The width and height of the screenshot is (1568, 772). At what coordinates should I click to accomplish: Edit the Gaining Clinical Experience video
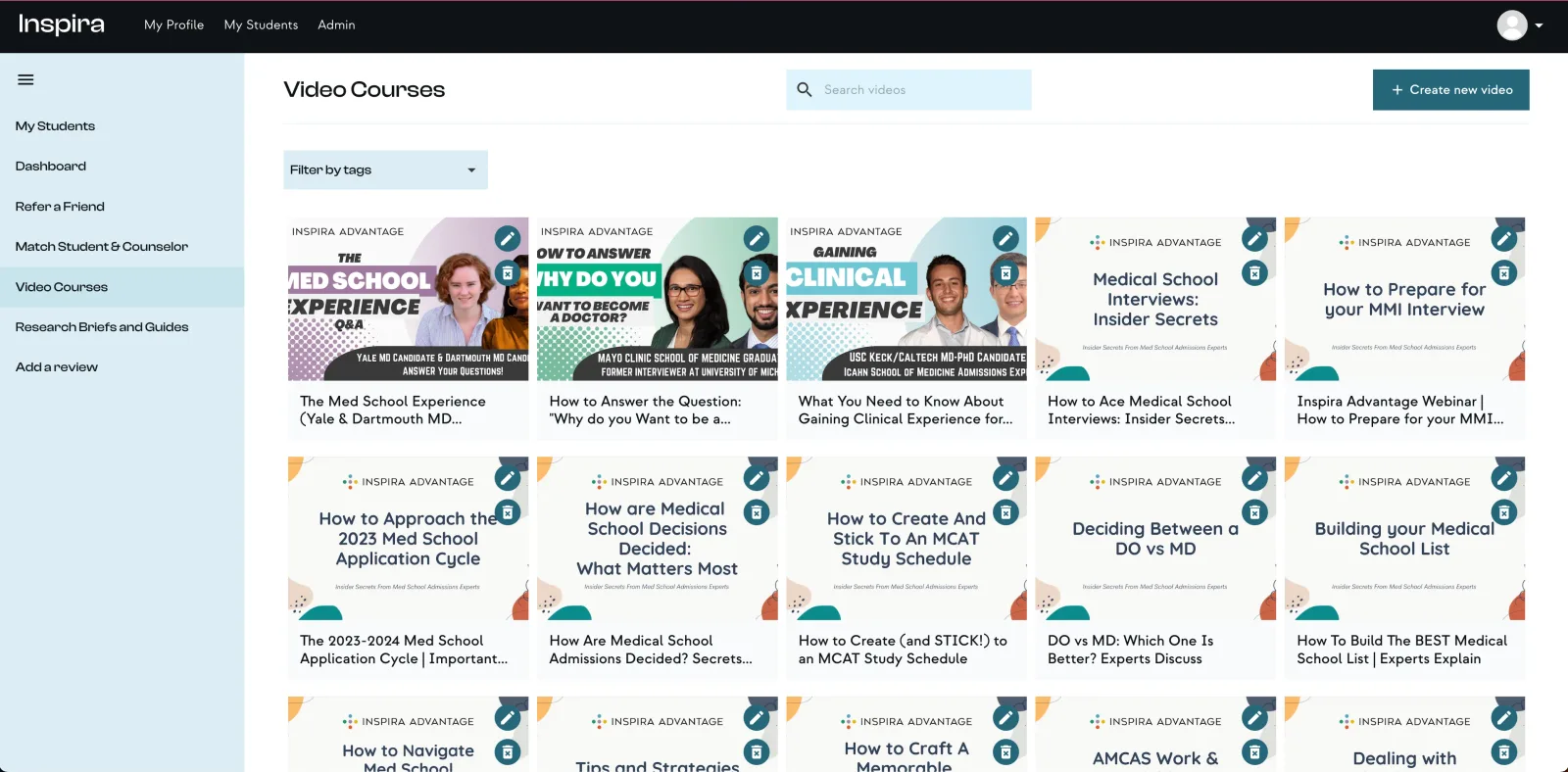pyautogui.click(x=1005, y=238)
